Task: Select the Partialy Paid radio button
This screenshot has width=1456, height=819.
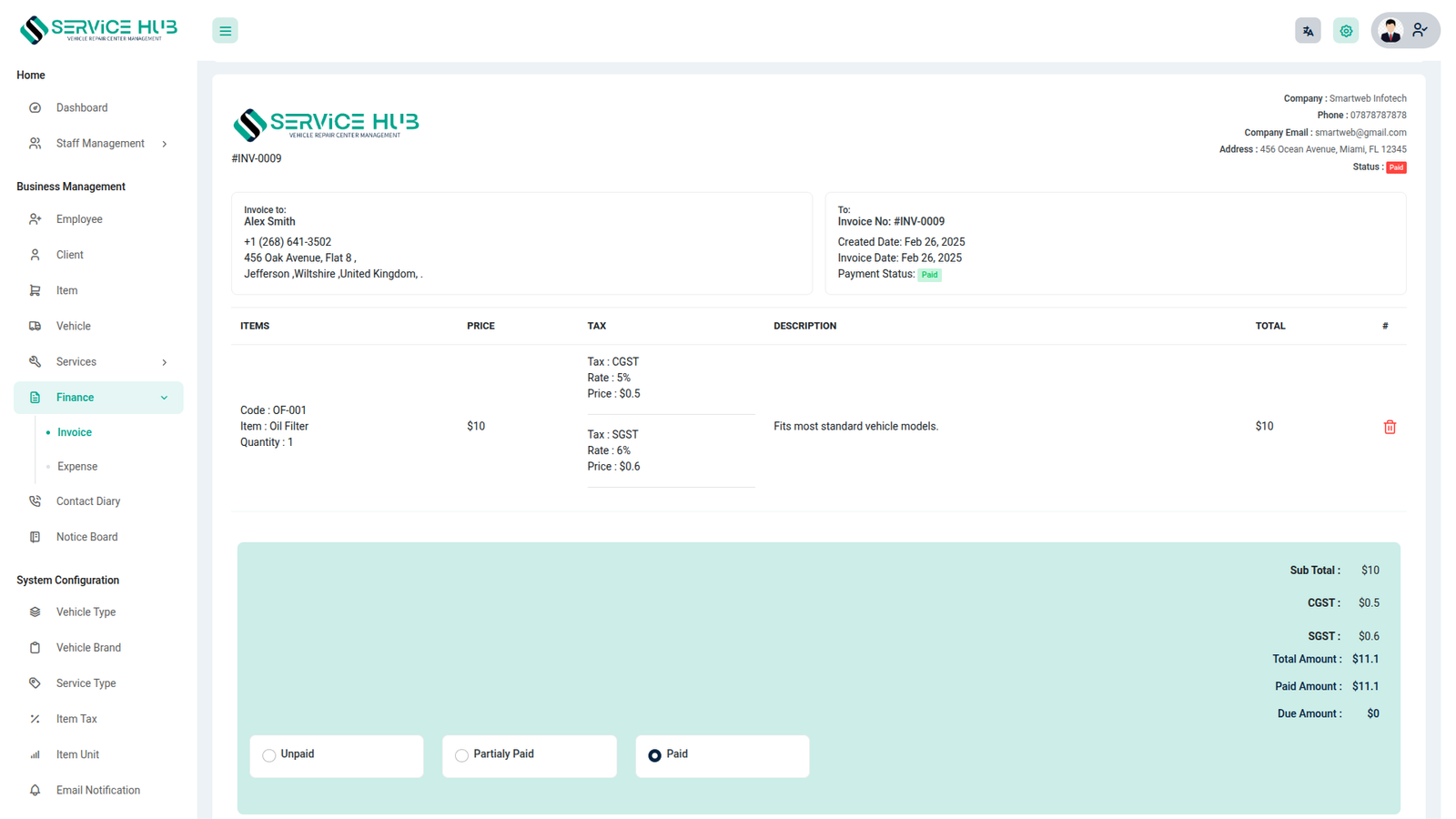Action: pos(462,755)
